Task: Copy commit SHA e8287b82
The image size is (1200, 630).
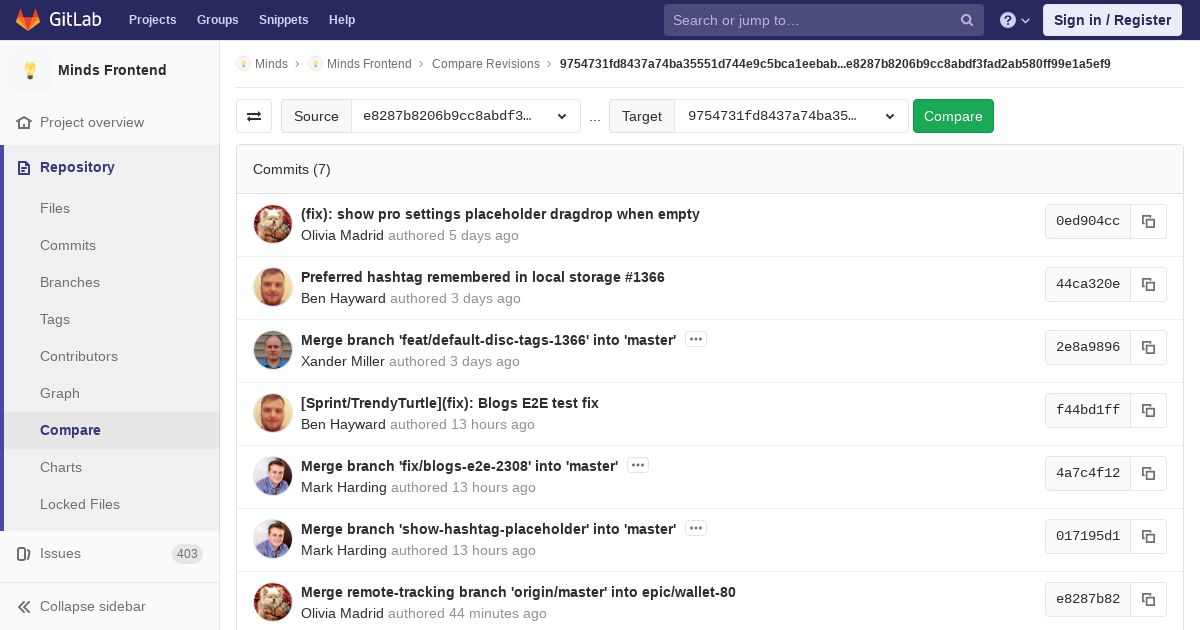Action: pyautogui.click(x=1148, y=599)
